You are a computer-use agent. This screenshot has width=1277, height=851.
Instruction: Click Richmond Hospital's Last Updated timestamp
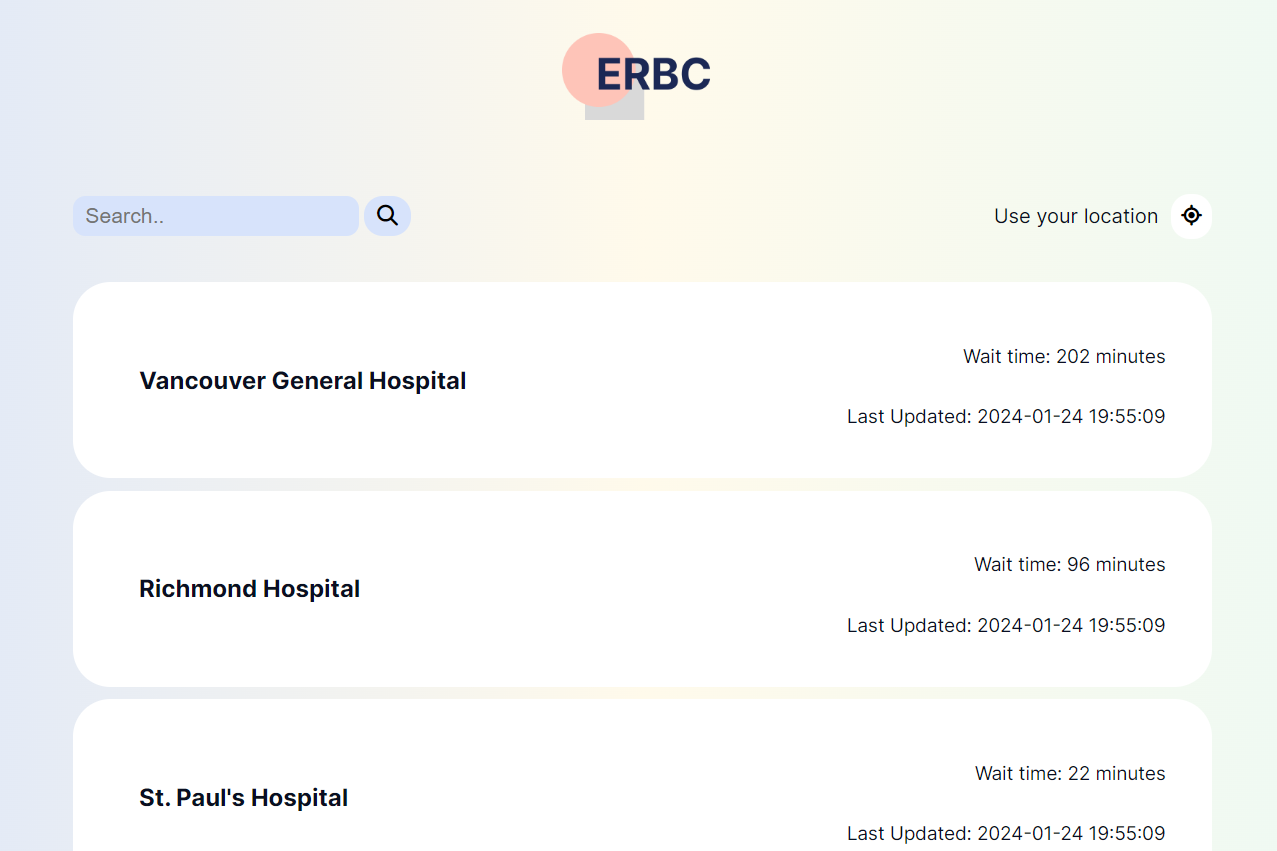point(1006,625)
